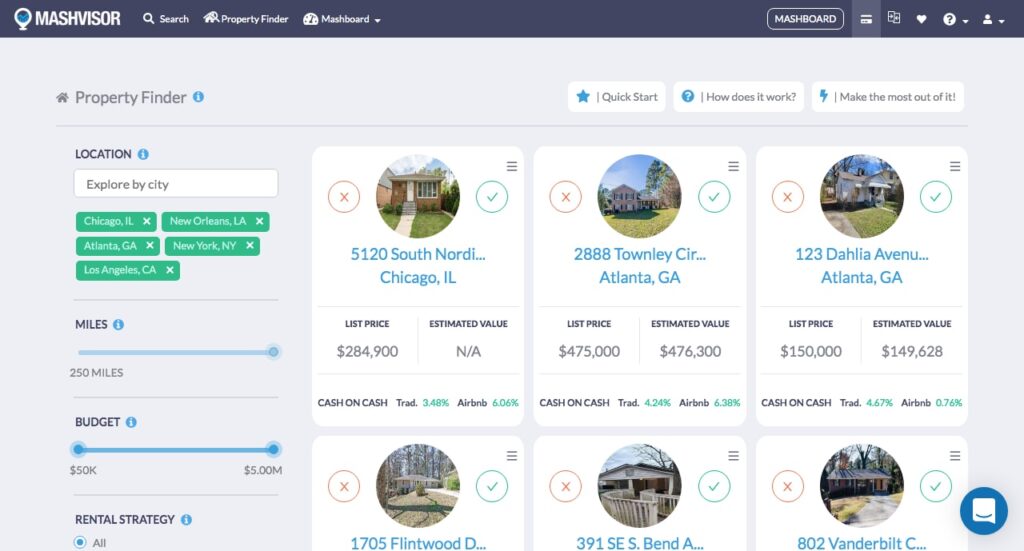Click How does it work button
Image resolution: width=1024 pixels, height=551 pixels.
coord(739,97)
